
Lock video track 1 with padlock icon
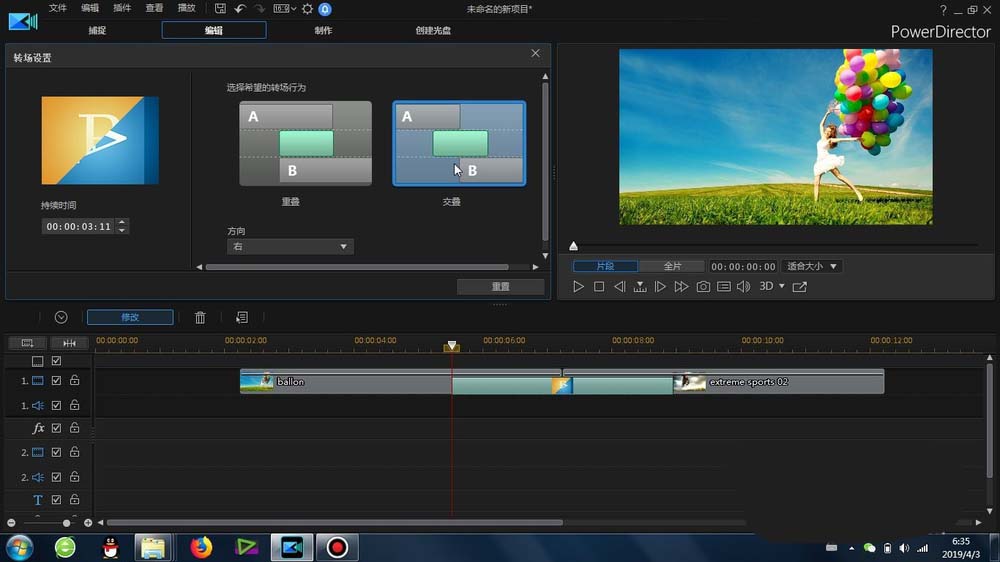pyautogui.click(x=74, y=381)
